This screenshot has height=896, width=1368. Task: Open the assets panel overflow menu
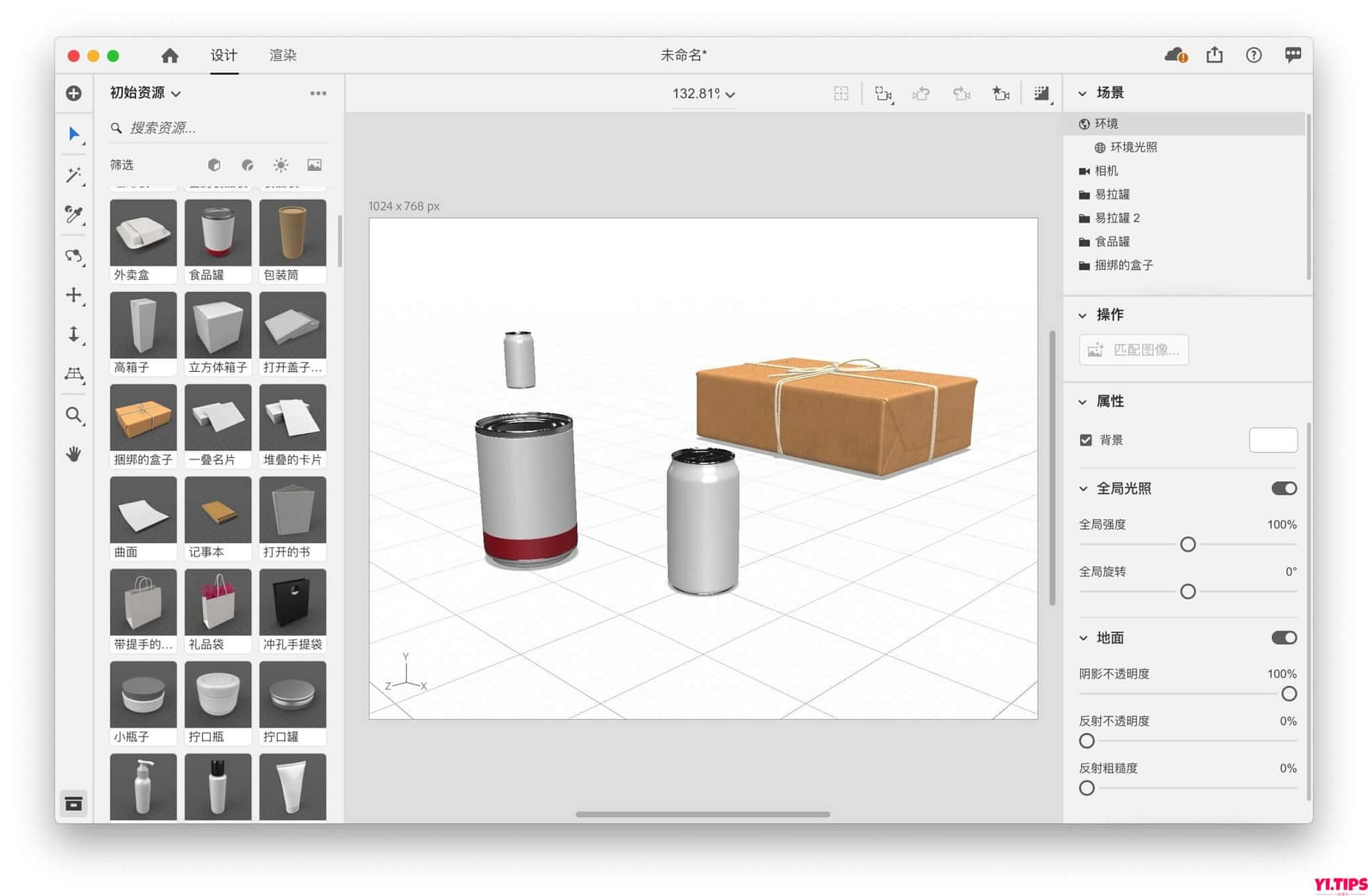tap(318, 93)
